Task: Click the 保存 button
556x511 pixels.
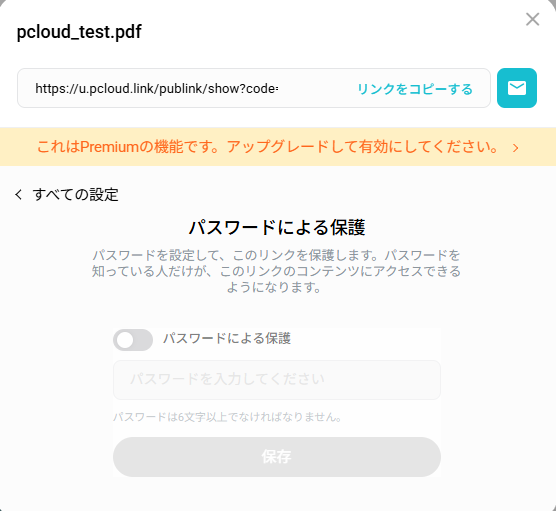Action: (x=277, y=457)
